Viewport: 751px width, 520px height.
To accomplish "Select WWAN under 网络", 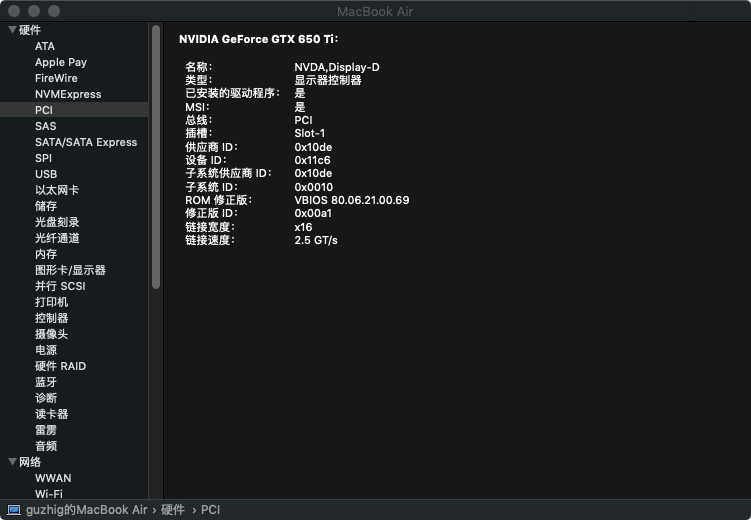I will pyautogui.click(x=53, y=478).
